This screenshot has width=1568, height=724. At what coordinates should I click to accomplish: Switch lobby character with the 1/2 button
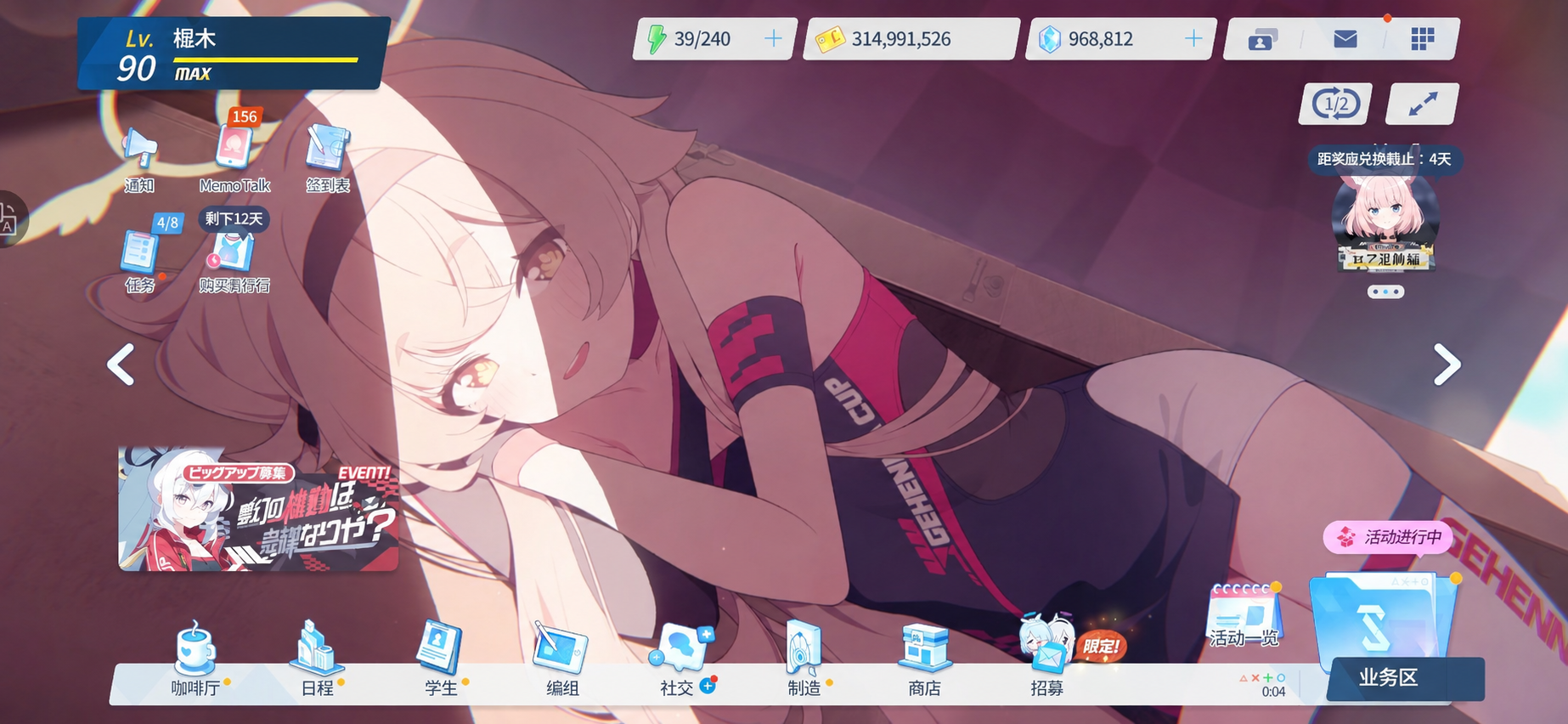[x=1336, y=105]
